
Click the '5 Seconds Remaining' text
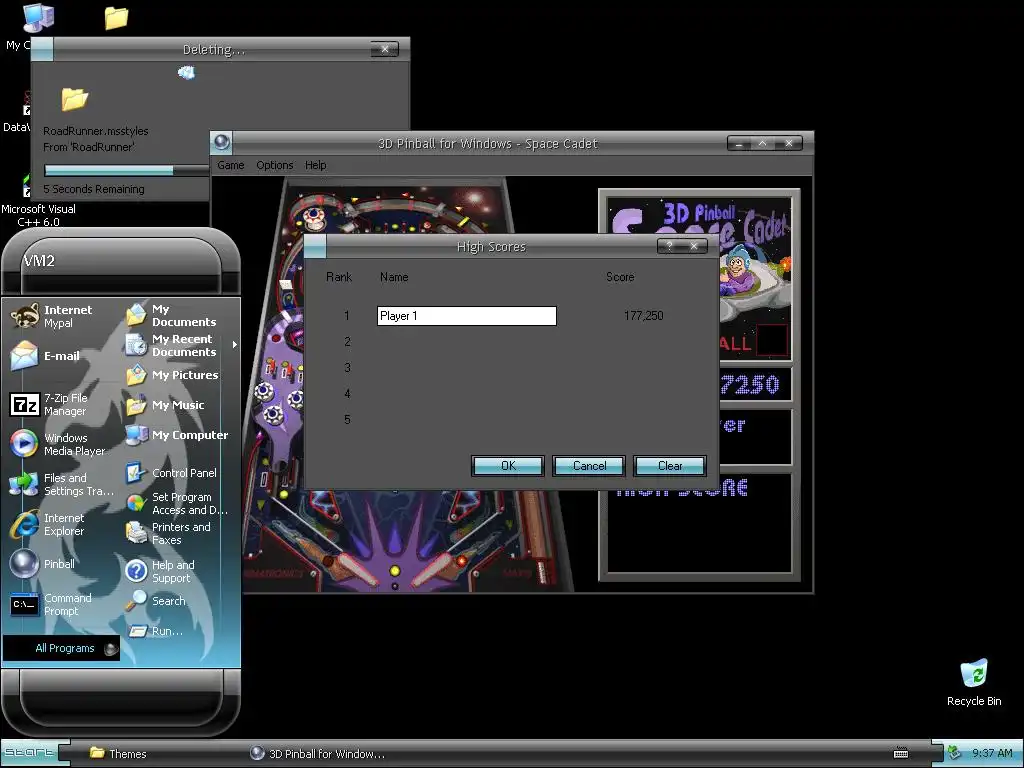click(94, 189)
